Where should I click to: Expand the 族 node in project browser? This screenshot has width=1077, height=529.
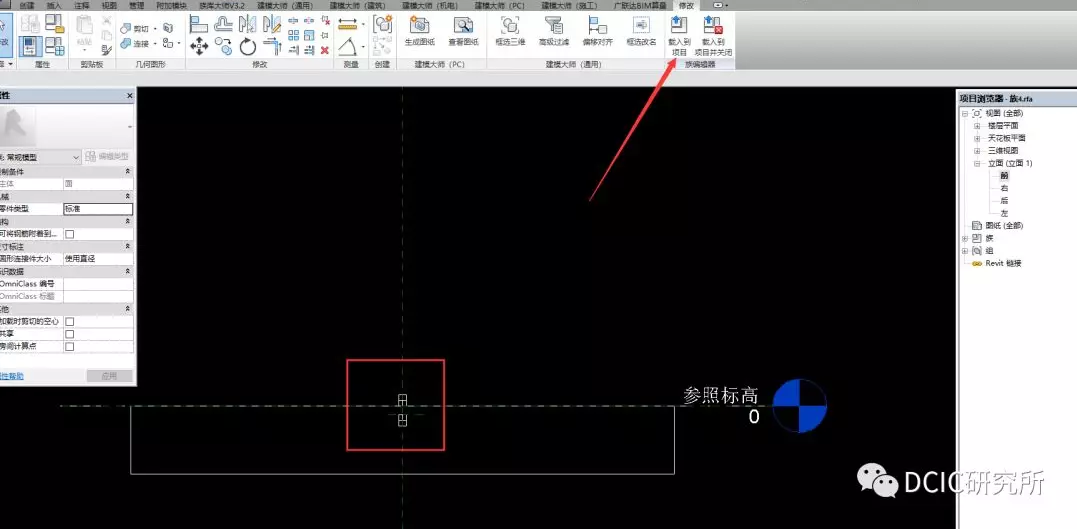pyautogui.click(x=965, y=238)
